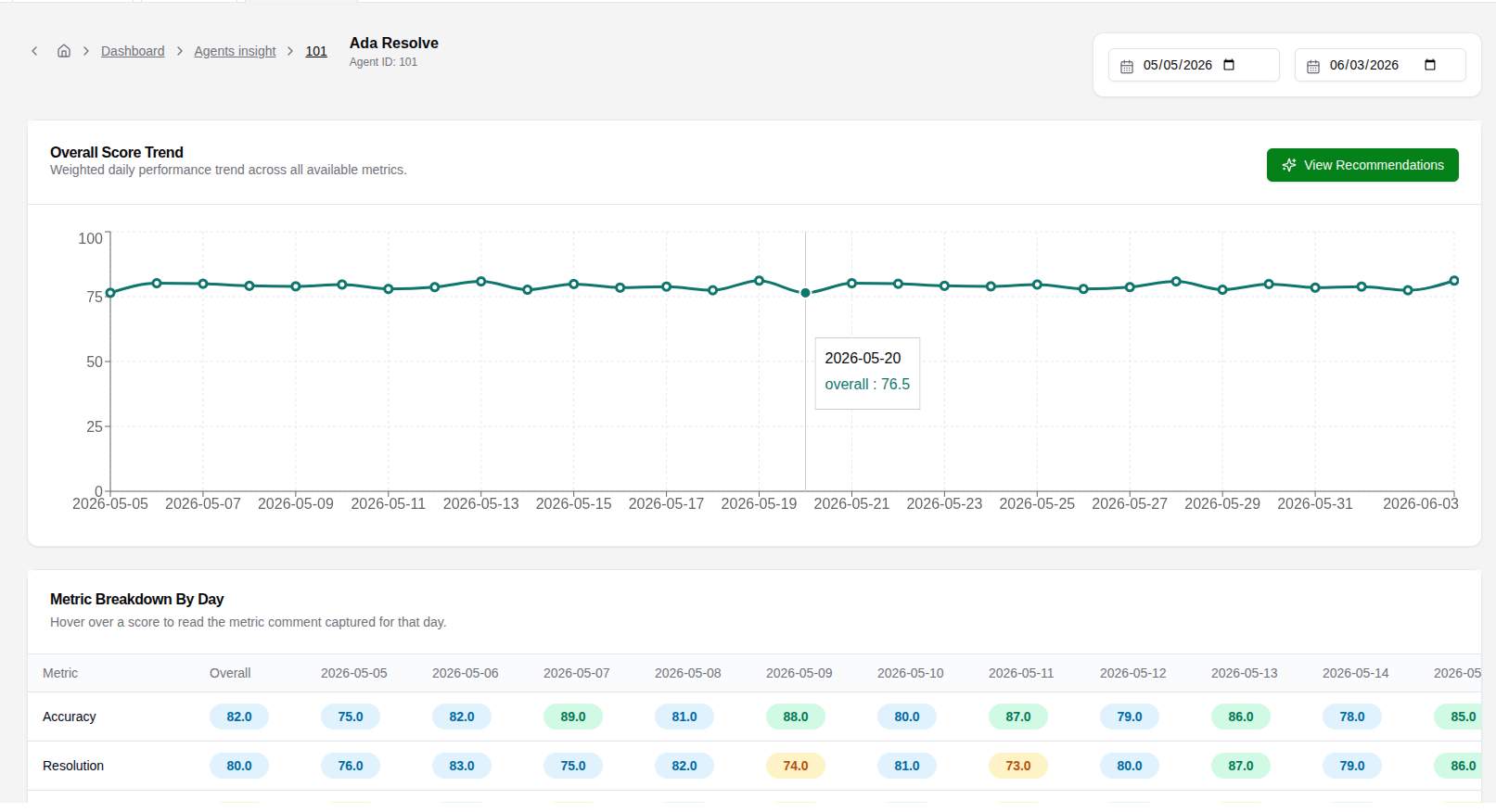Click the Accuracy 86.0 score for 2026-05-13
The image size is (1496, 812).
[x=1241, y=717]
